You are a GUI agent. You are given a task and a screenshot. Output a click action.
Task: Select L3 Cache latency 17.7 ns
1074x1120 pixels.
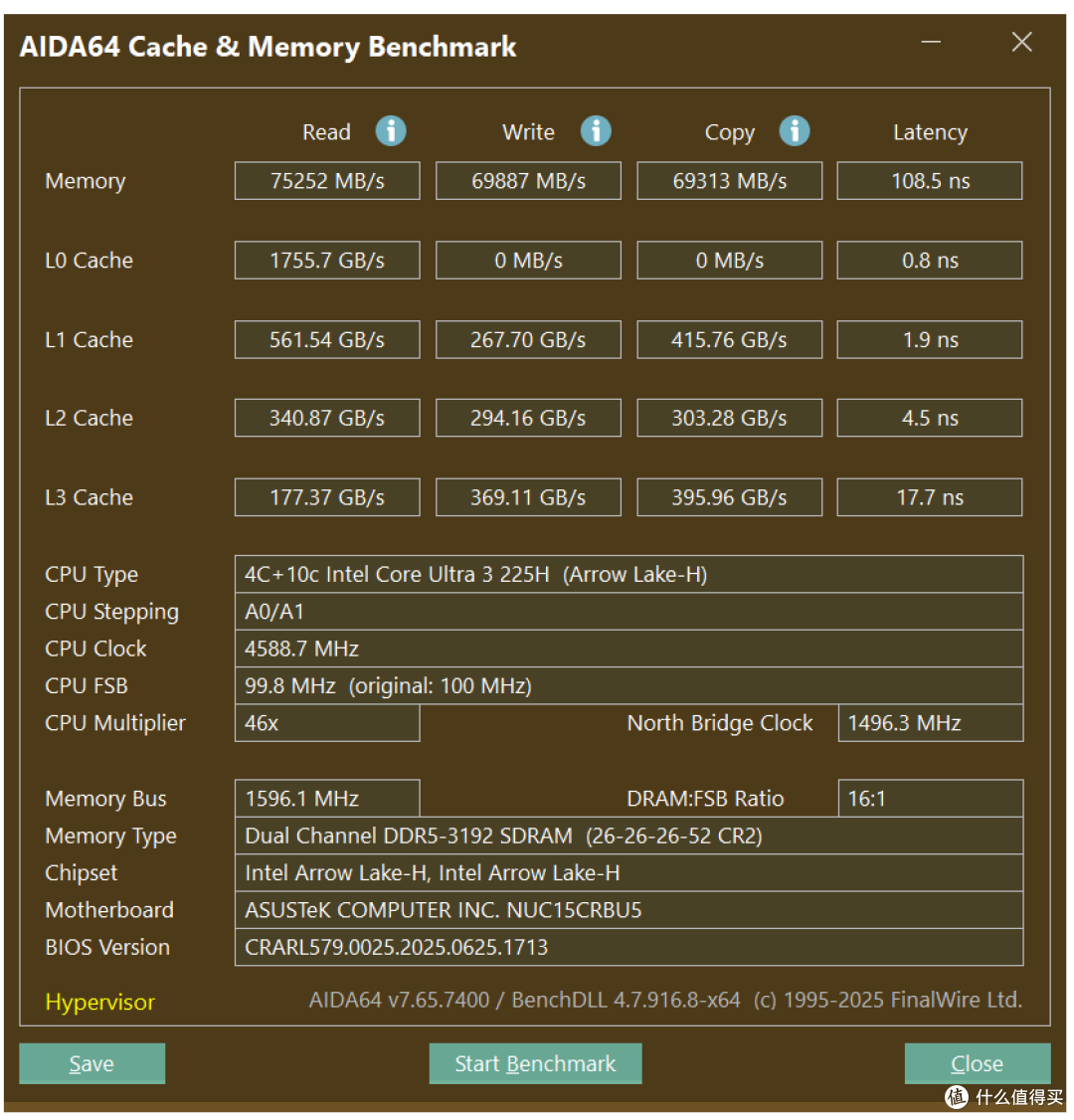click(x=930, y=497)
